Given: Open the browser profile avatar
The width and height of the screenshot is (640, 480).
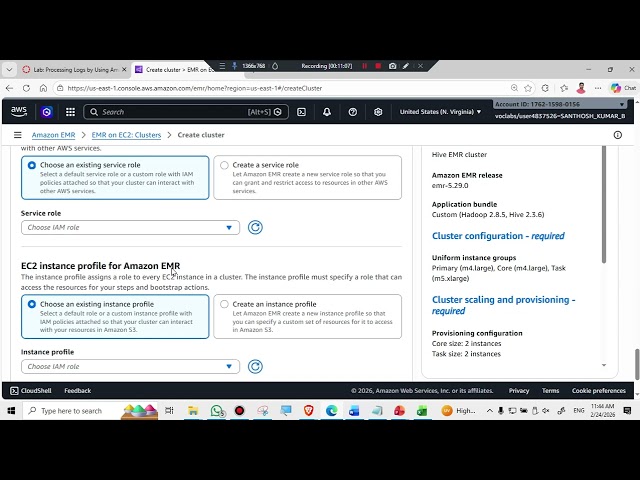Looking at the screenshot, I should tap(581, 88).
